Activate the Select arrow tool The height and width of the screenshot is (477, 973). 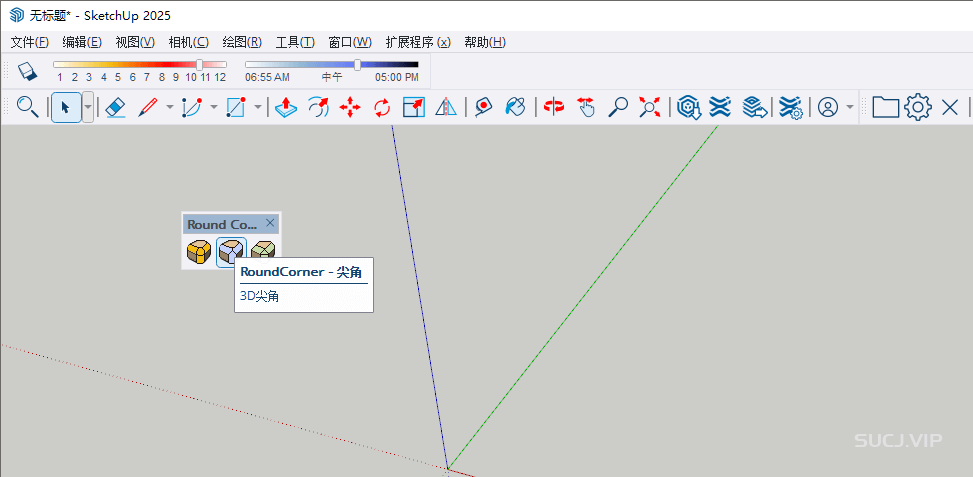tap(66, 107)
